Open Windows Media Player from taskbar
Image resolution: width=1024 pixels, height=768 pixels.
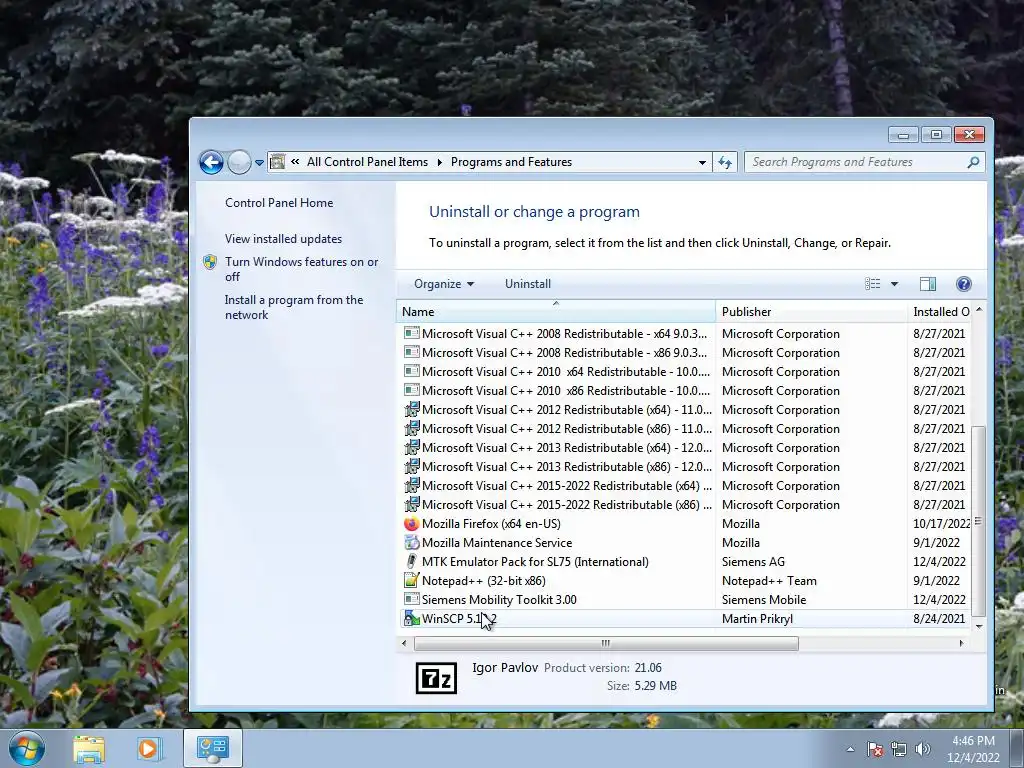click(148, 749)
